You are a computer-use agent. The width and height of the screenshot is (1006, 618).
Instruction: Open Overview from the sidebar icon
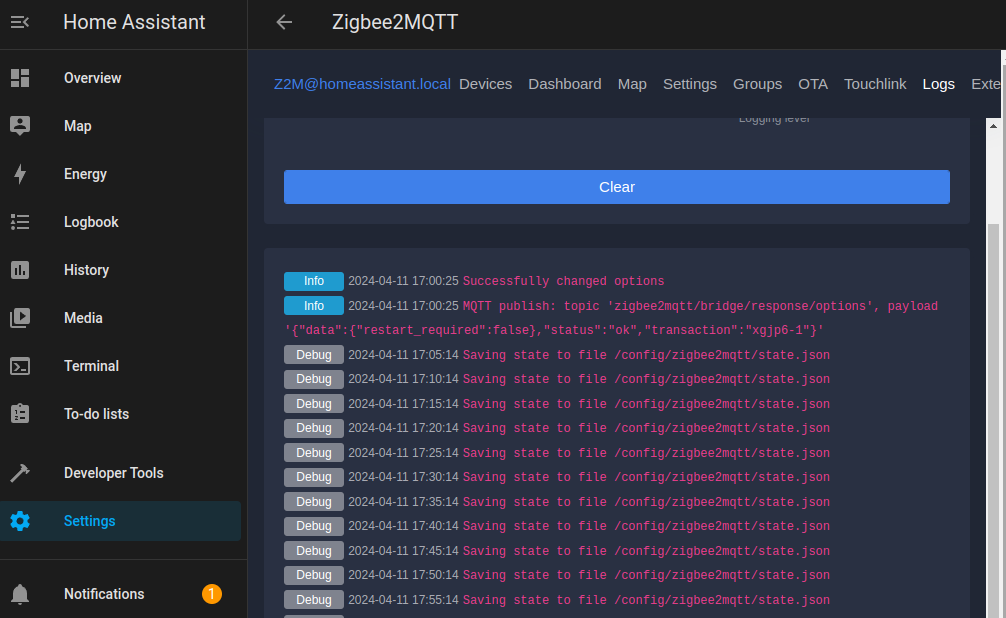[x=20, y=77]
